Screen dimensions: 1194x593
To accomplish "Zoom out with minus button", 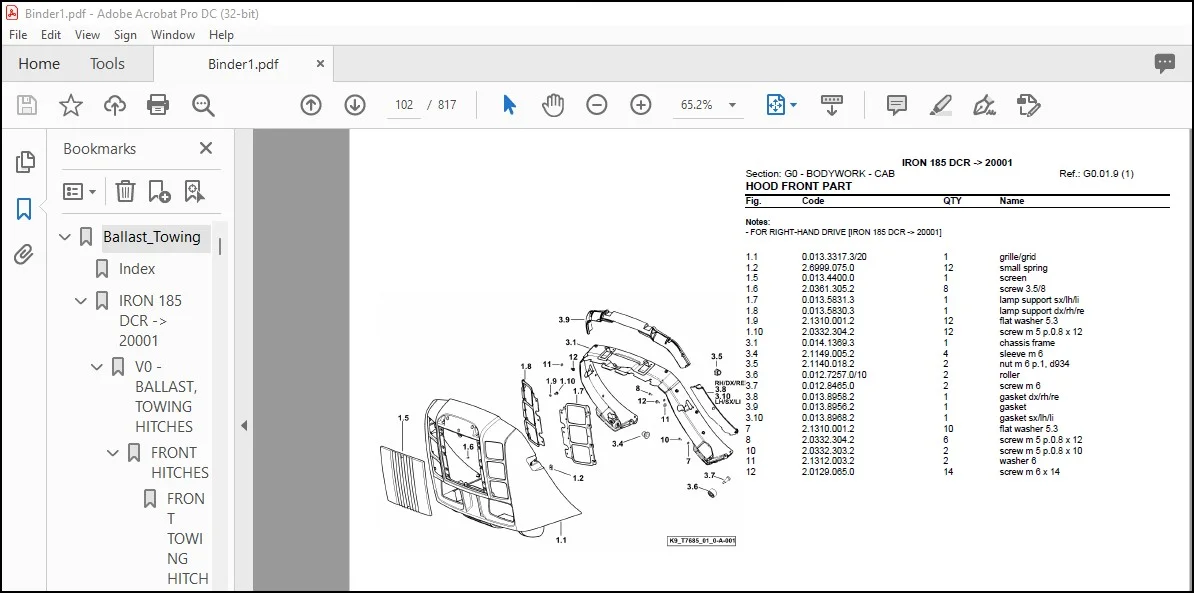I will tap(597, 105).
